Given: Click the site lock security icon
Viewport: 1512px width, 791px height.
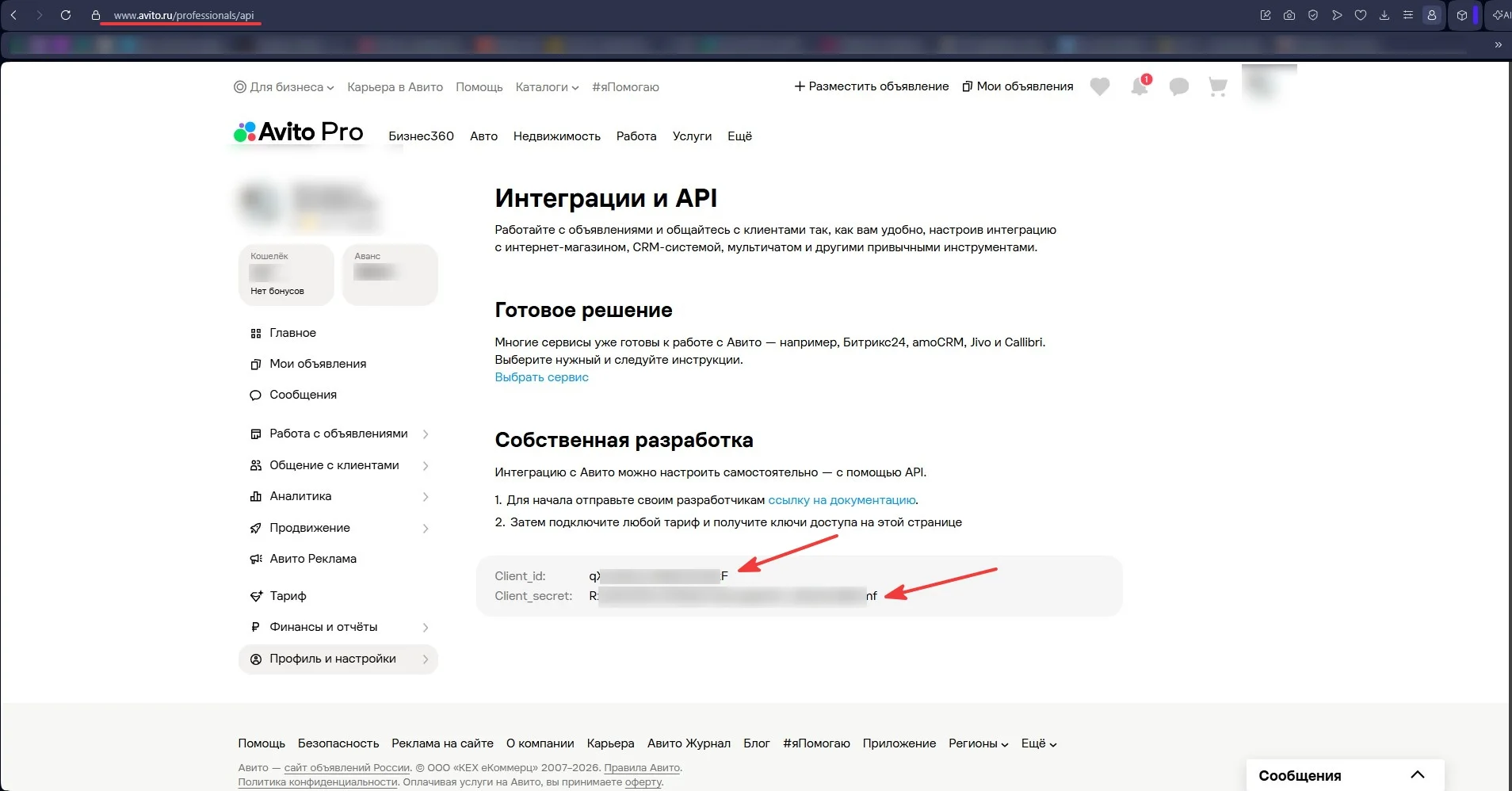Looking at the screenshot, I should coord(96,15).
